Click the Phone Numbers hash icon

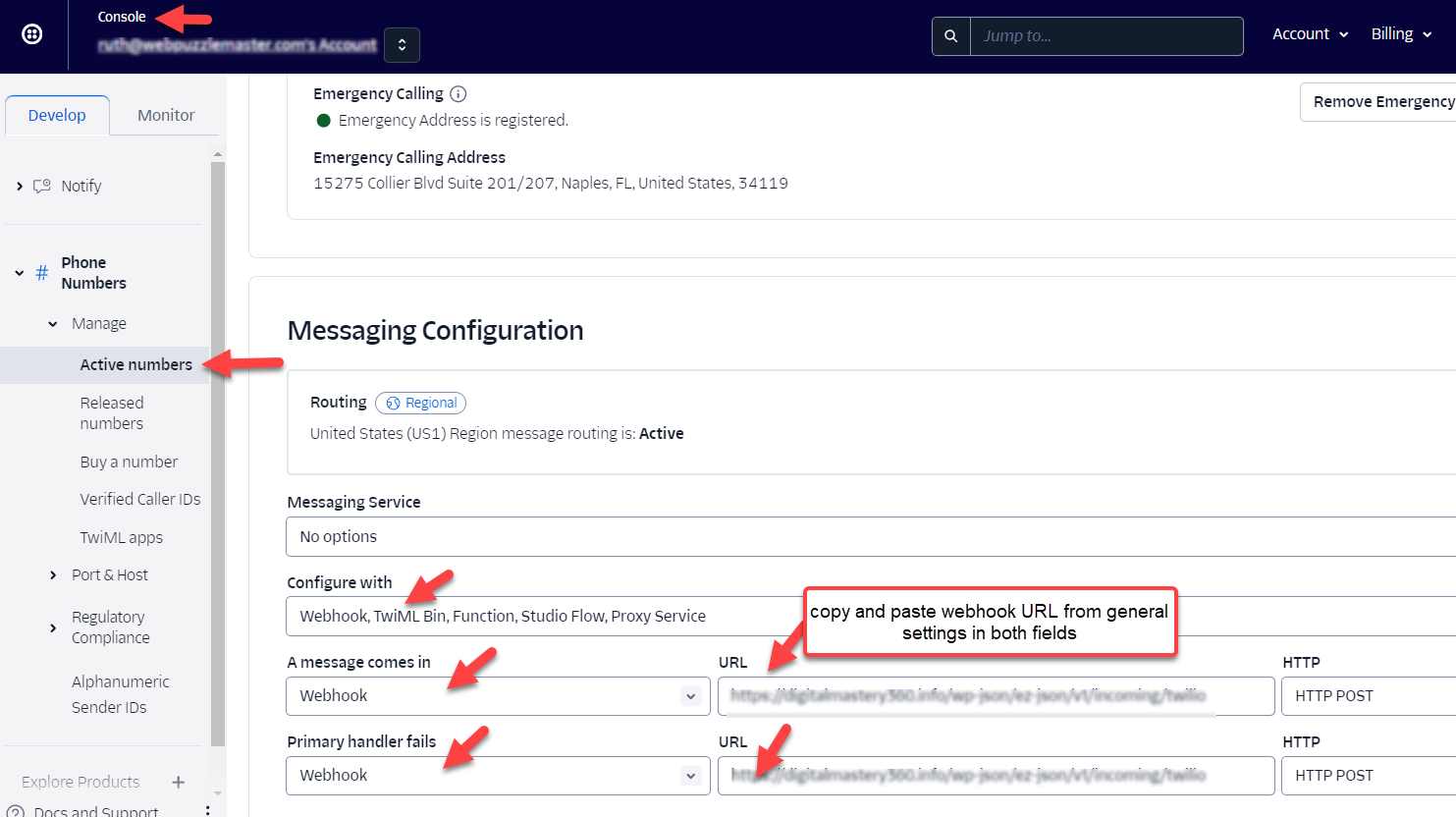(41, 273)
